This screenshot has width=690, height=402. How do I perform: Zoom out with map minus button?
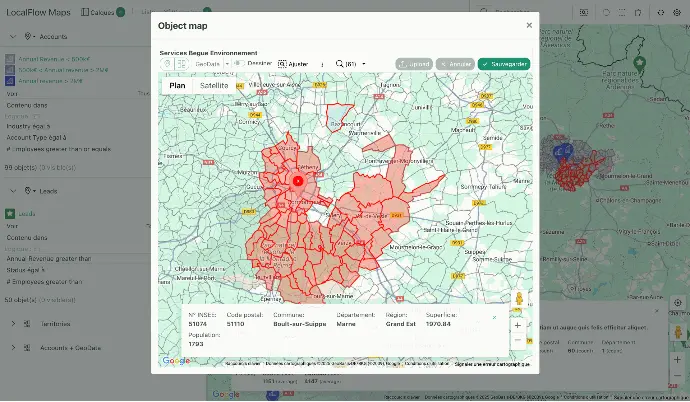coord(517,340)
